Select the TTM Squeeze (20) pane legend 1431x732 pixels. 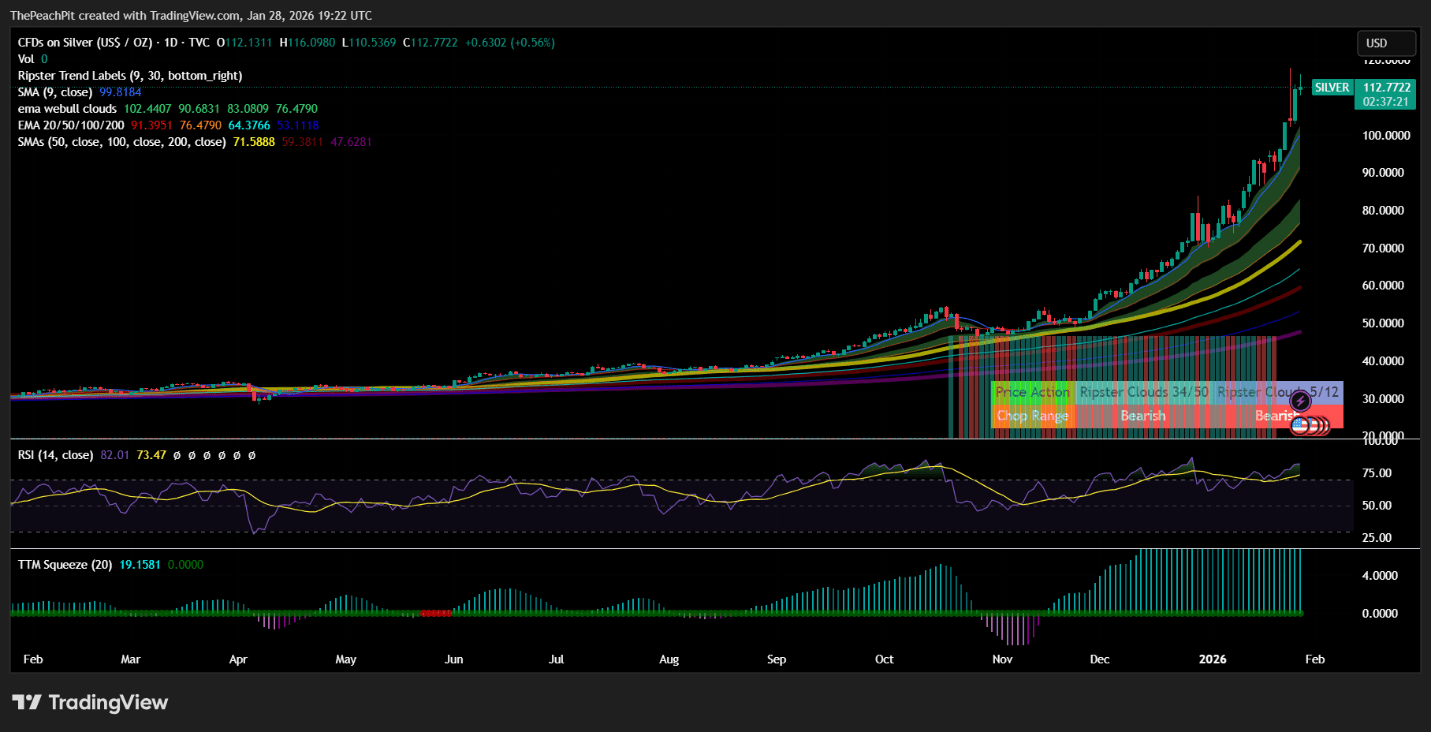point(64,564)
